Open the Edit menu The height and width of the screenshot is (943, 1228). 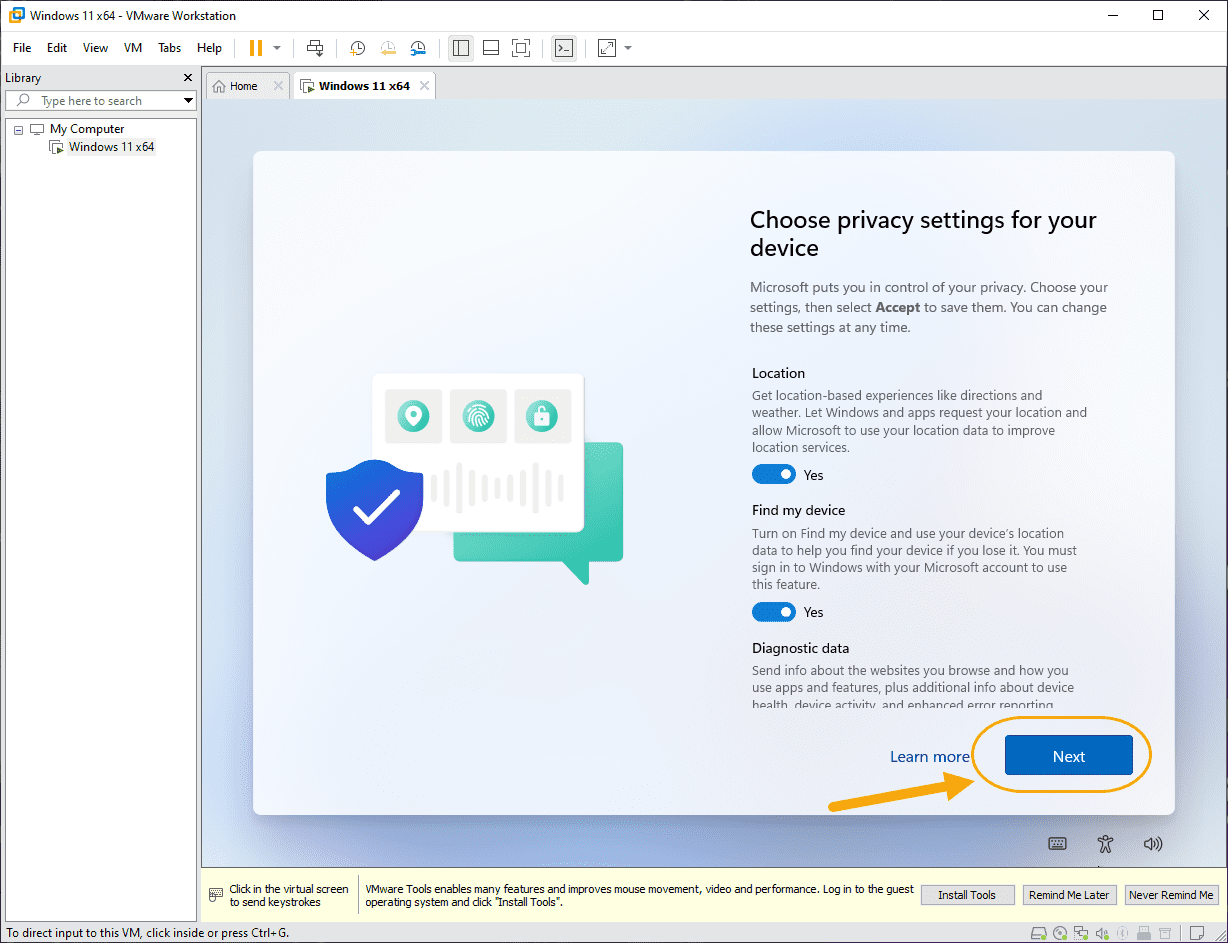[x=57, y=48]
